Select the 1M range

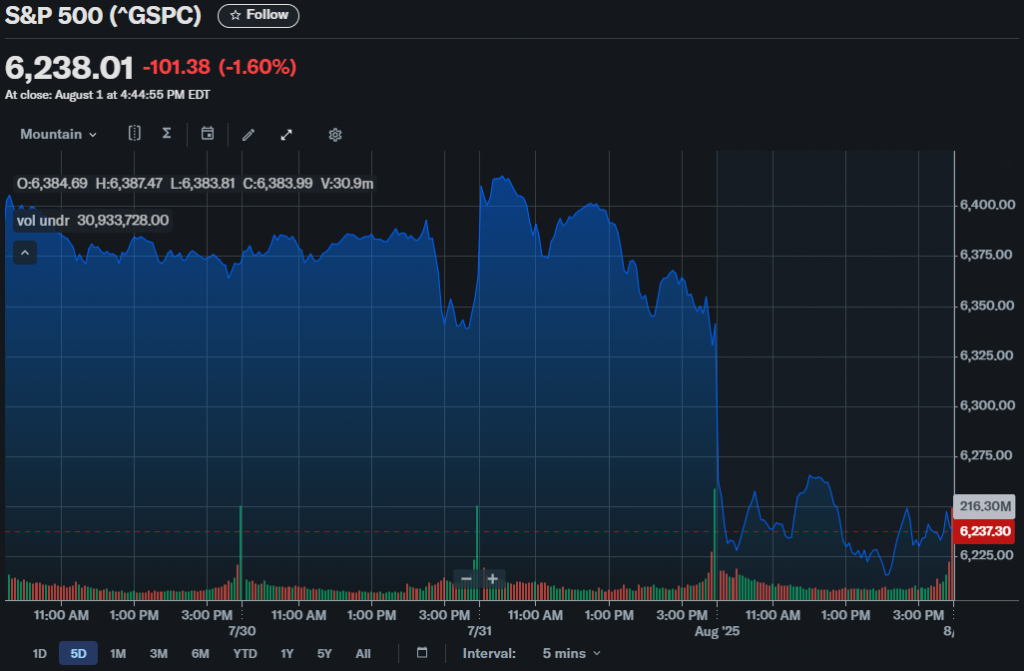[118, 653]
